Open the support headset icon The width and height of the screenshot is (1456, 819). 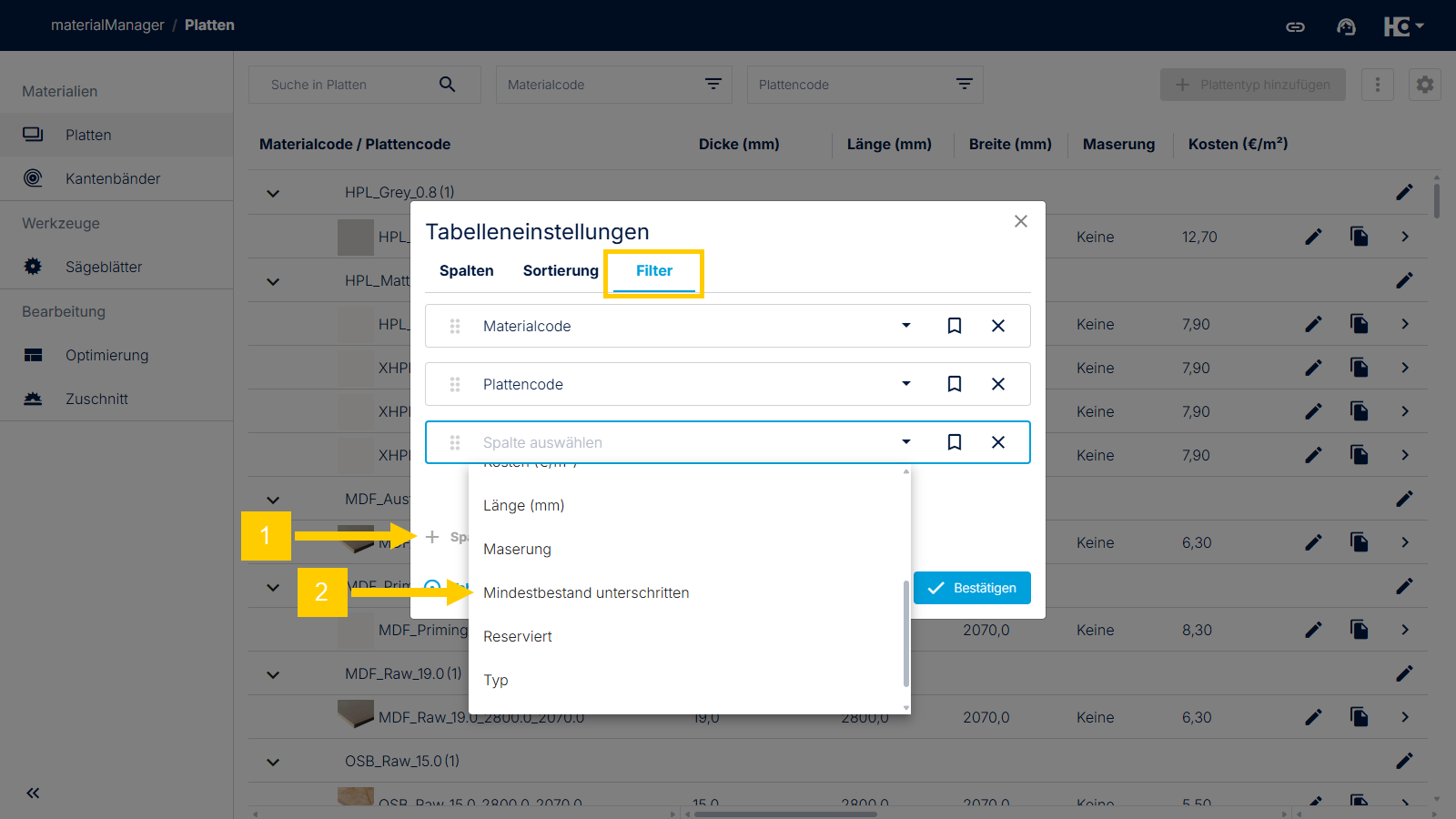[x=1346, y=26]
